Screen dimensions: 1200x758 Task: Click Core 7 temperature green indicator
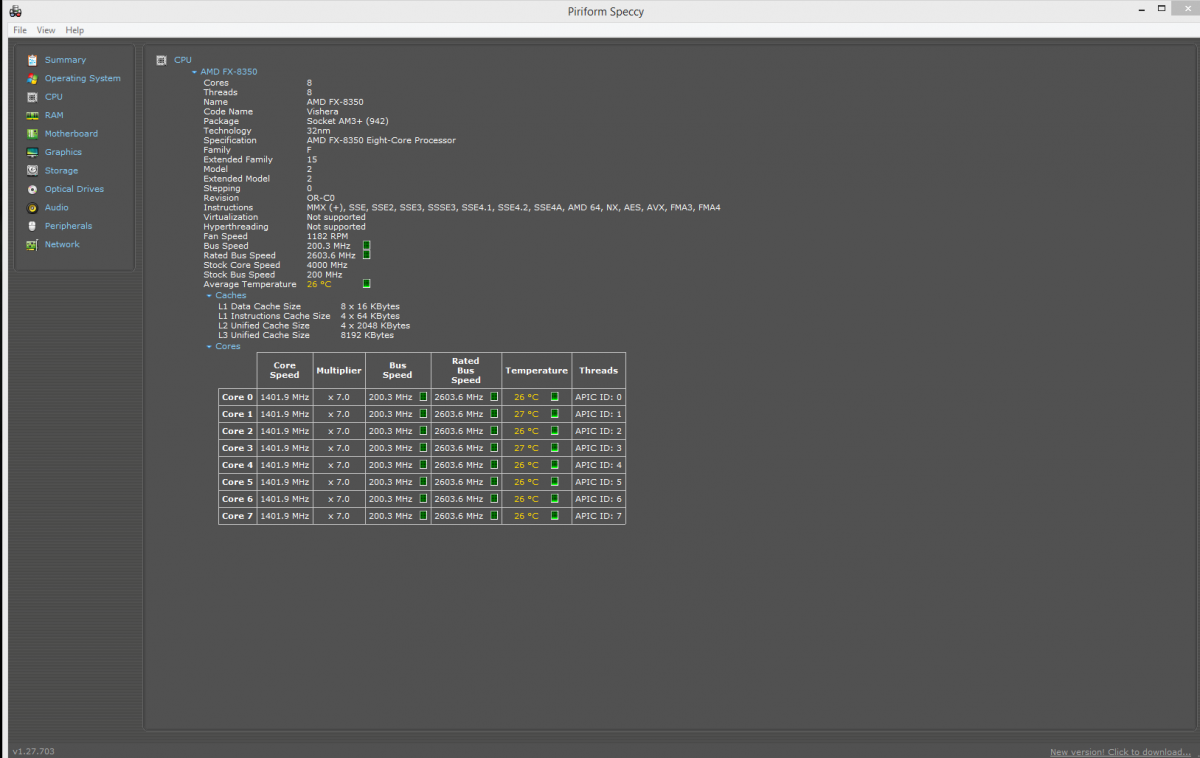point(555,516)
